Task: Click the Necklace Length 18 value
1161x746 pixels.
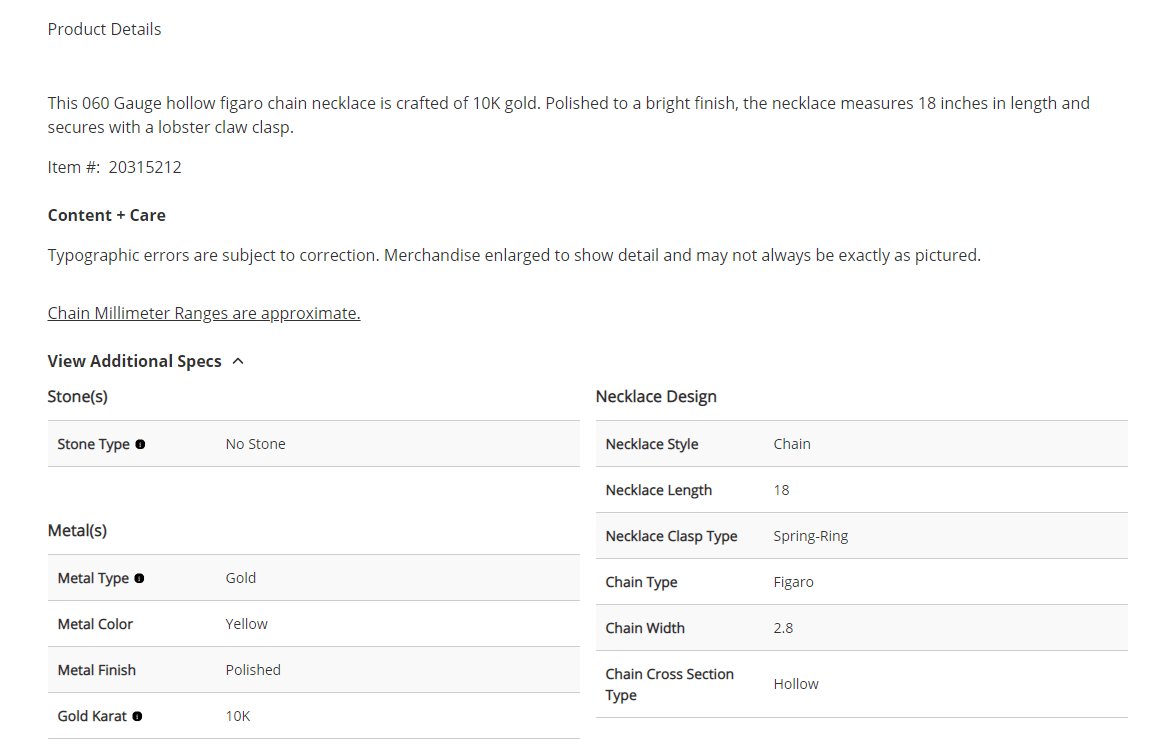Action: pyautogui.click(x=781, y=490)
